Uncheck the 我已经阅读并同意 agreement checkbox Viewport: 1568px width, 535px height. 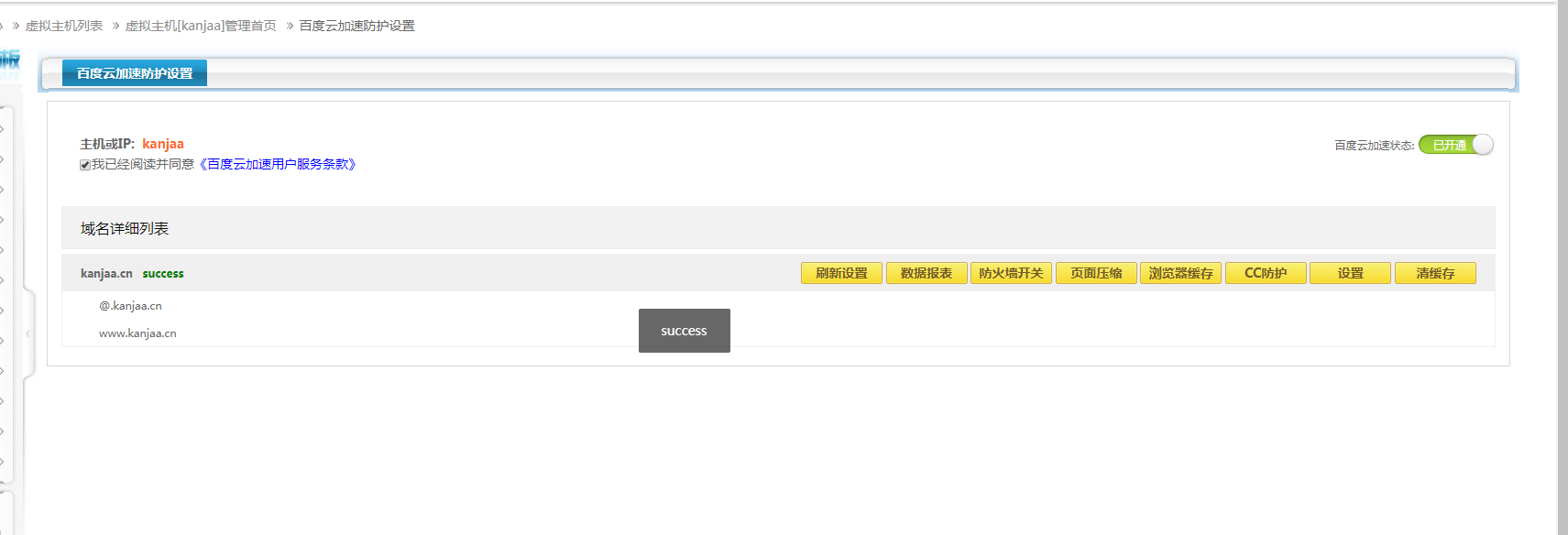(x=85, y=165)
